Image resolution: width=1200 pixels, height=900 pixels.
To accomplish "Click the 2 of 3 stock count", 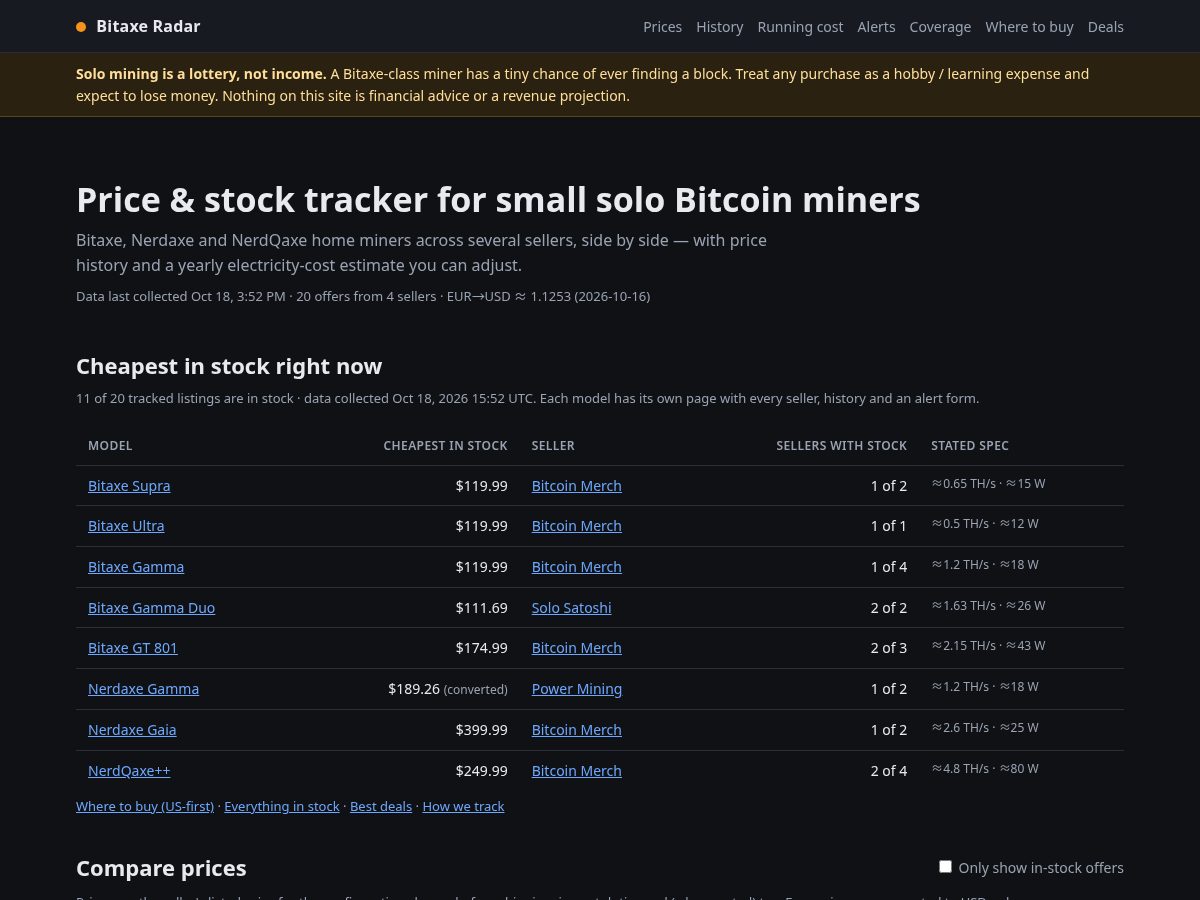I will [888, 648].
